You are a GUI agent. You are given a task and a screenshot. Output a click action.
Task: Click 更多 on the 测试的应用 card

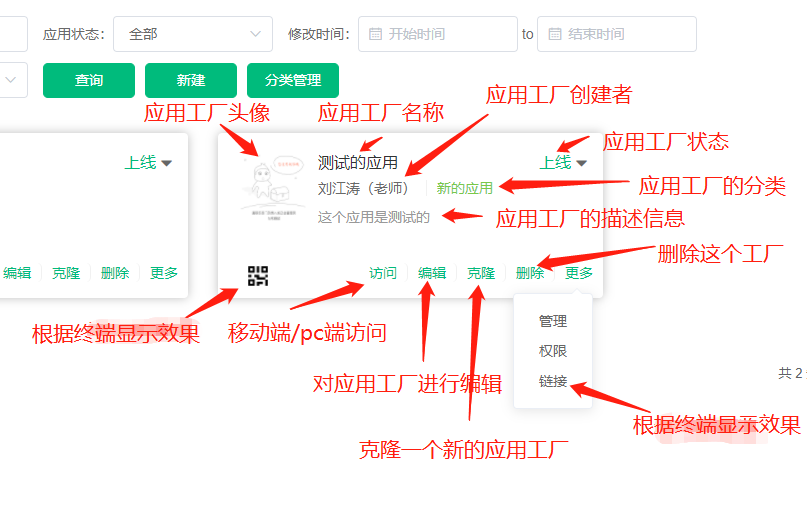579,273
